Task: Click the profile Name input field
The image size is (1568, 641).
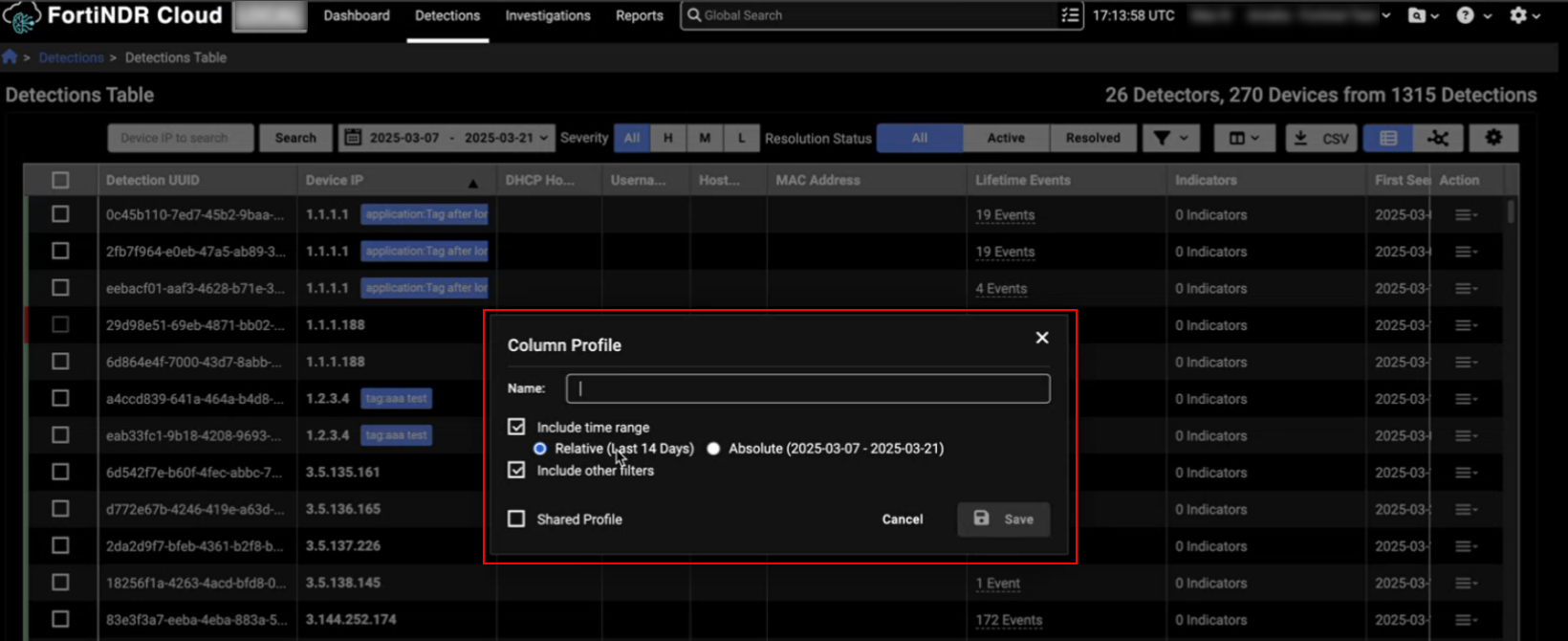Action: coord(808,388)
